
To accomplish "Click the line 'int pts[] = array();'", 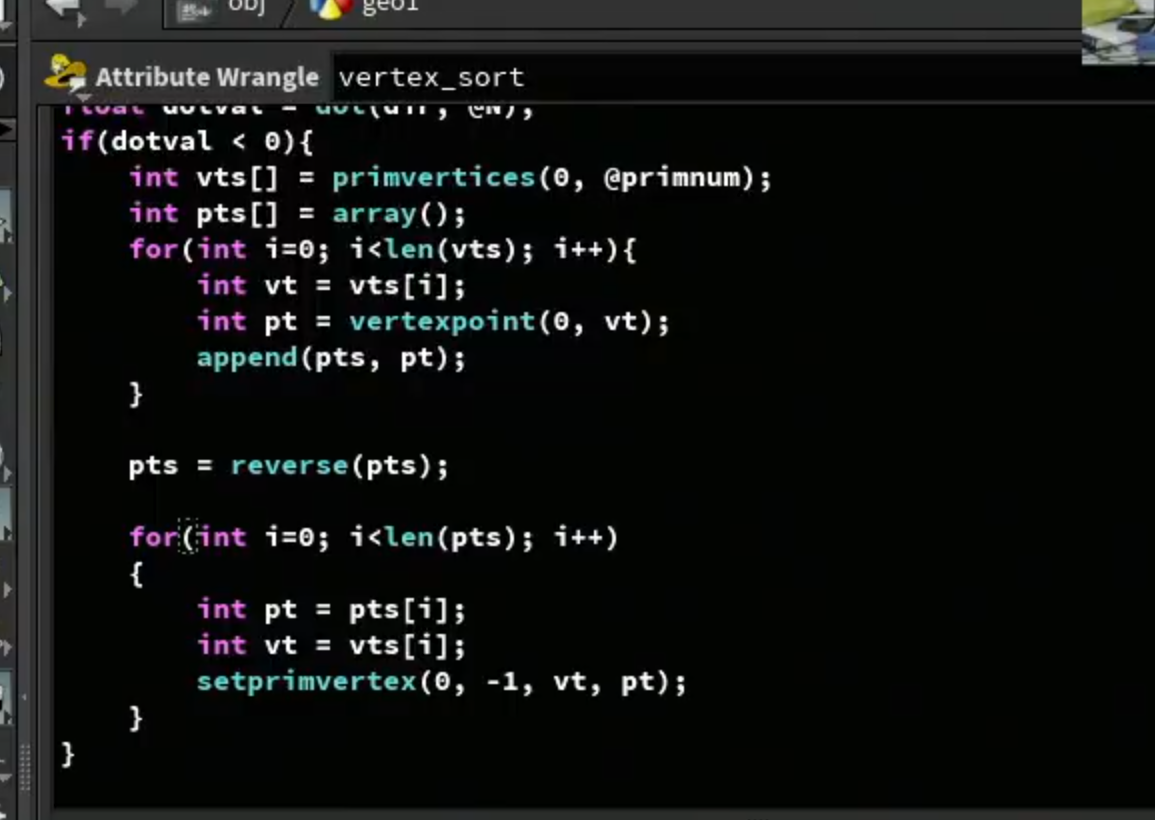I will point(298,214).
